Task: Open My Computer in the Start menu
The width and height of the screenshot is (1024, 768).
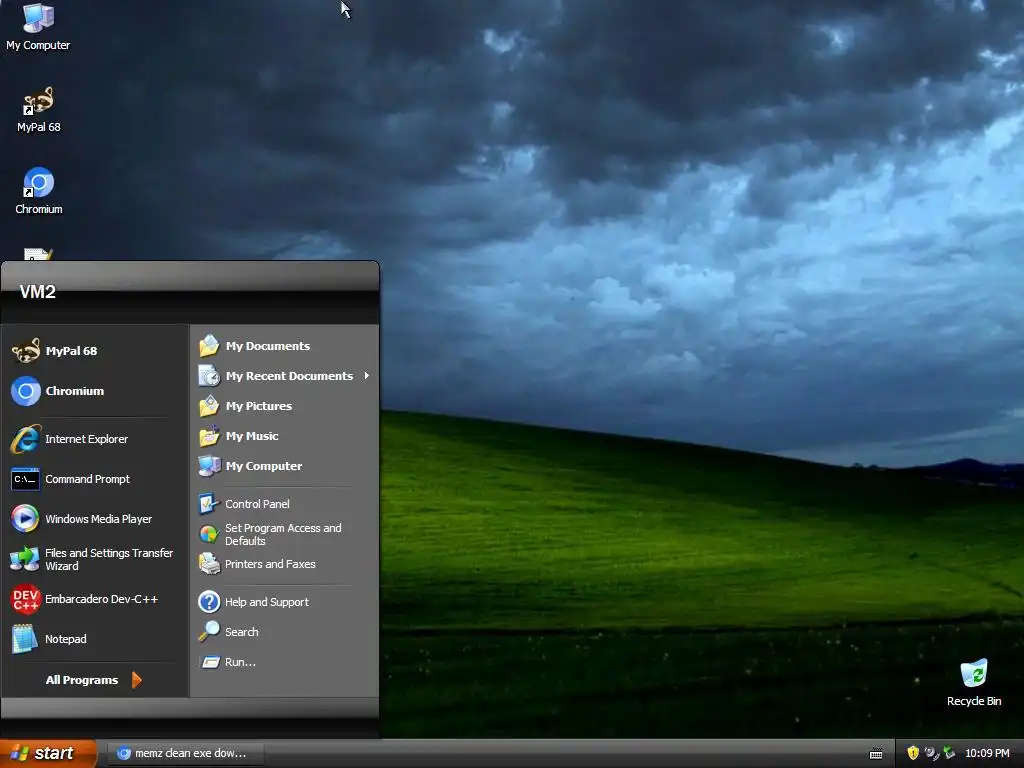Action: [284, 466]
